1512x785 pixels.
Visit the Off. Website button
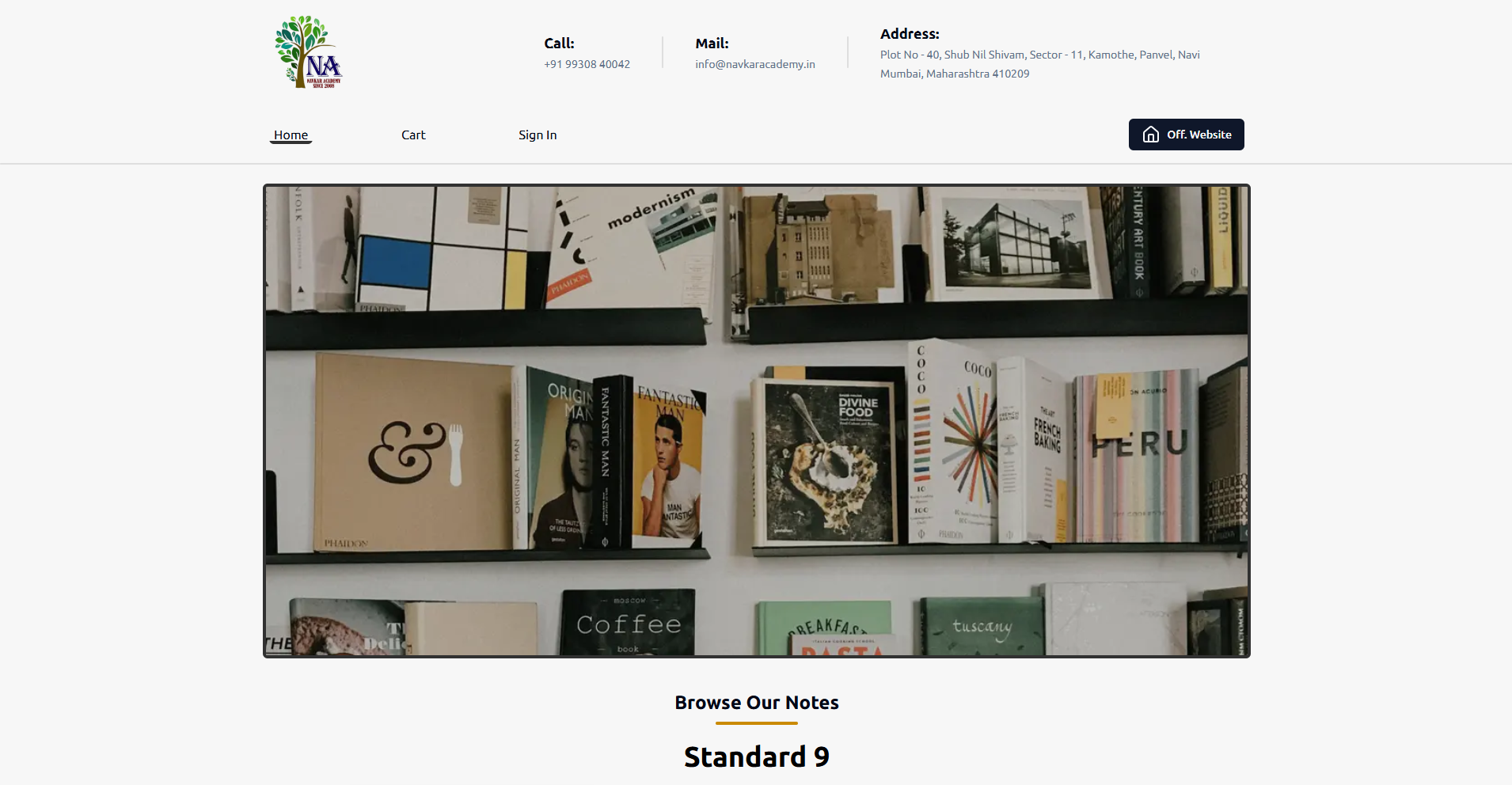click(x=1186, y=135)
